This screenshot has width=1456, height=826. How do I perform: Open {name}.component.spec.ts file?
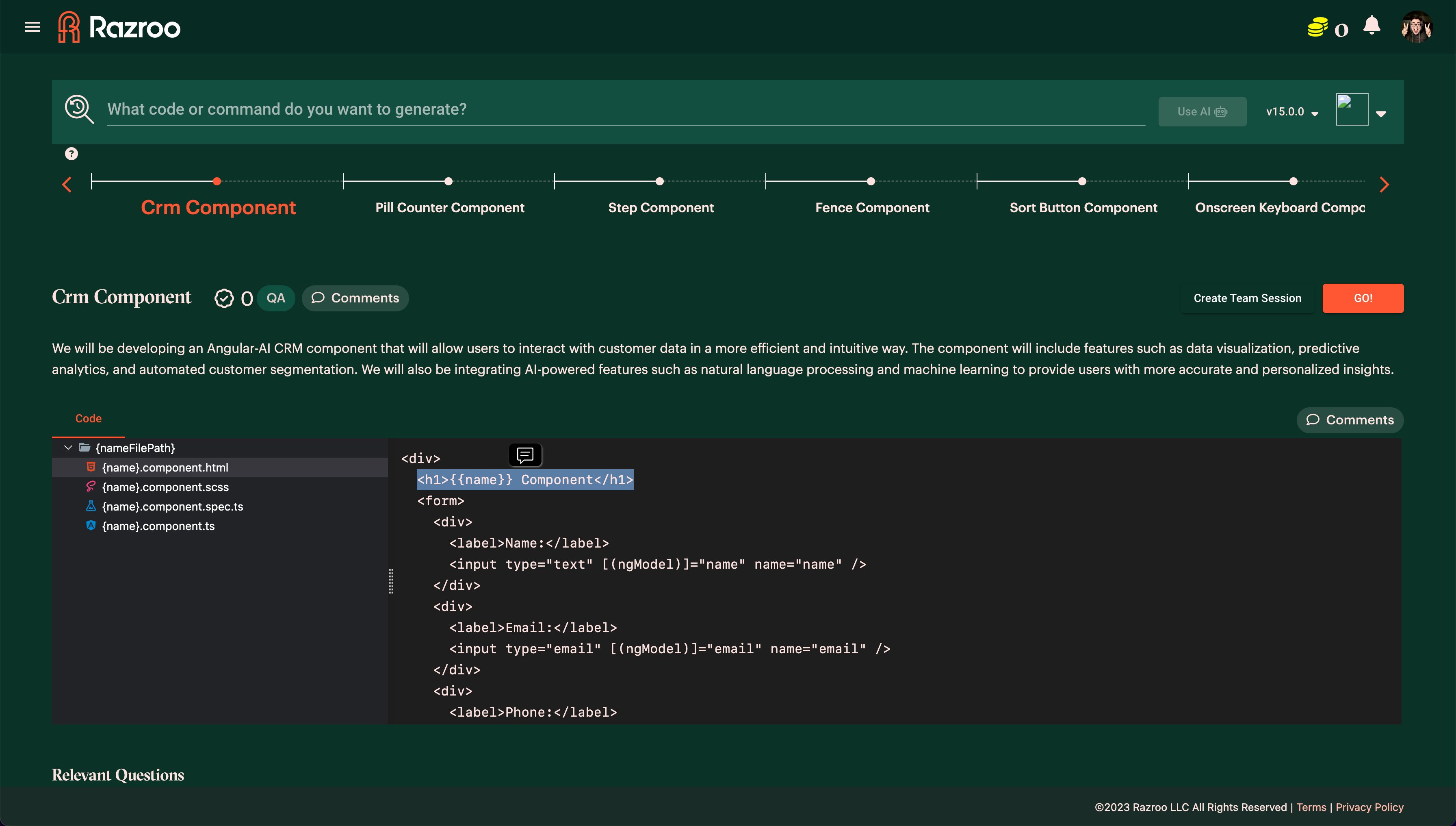pos(172,506)
